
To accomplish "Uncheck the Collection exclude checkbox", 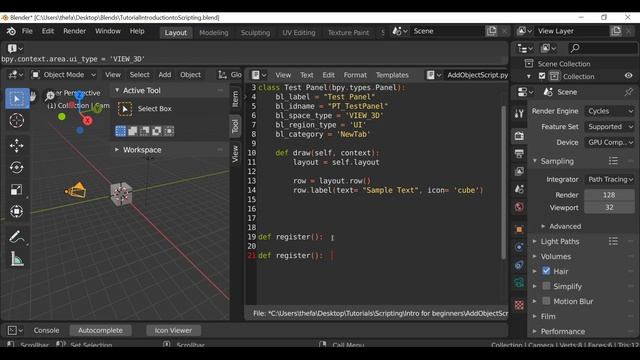I will pyautogui.click(x=542, y=76).
